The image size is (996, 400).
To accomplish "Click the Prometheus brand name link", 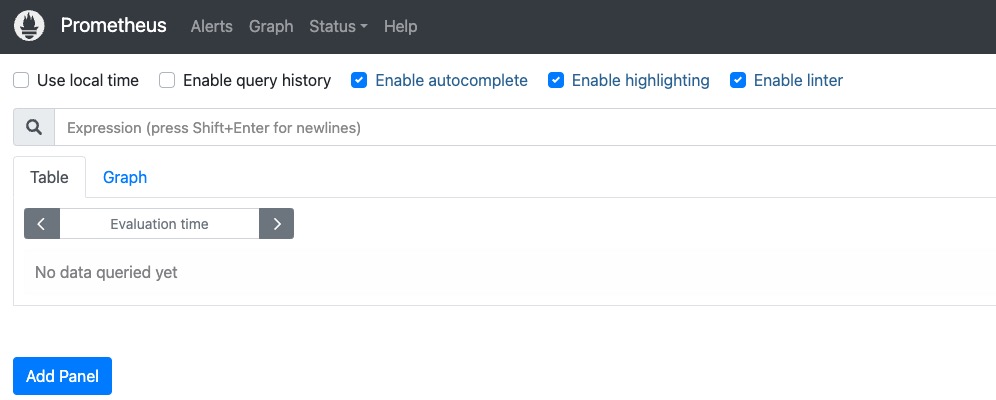I will [114, 25].
